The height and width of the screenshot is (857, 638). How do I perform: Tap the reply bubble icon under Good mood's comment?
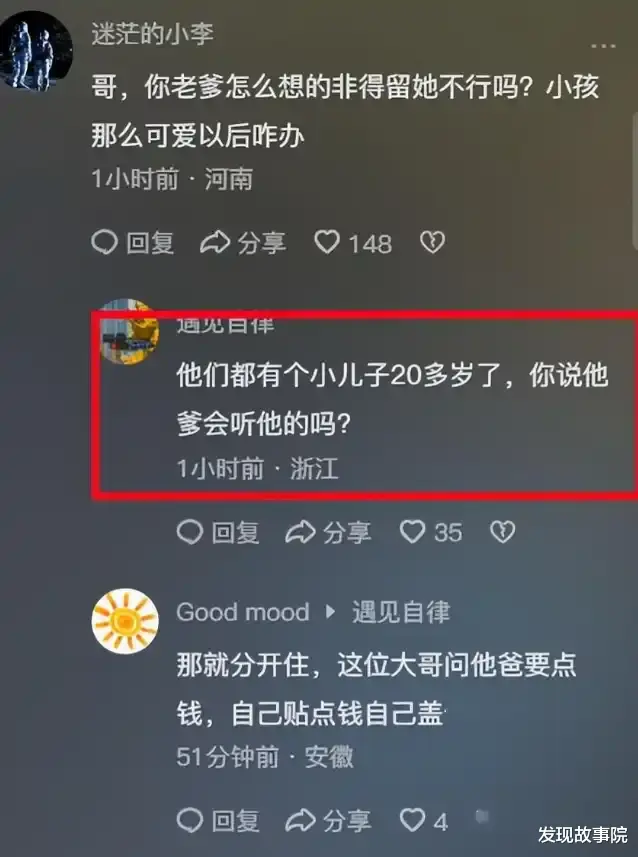pos(190,820)
